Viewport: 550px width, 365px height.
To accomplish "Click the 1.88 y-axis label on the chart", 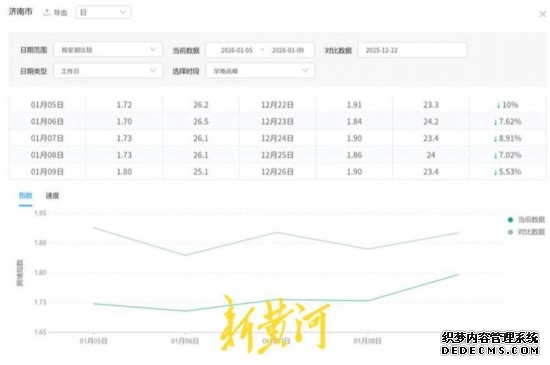I will (x=40, y=243).
